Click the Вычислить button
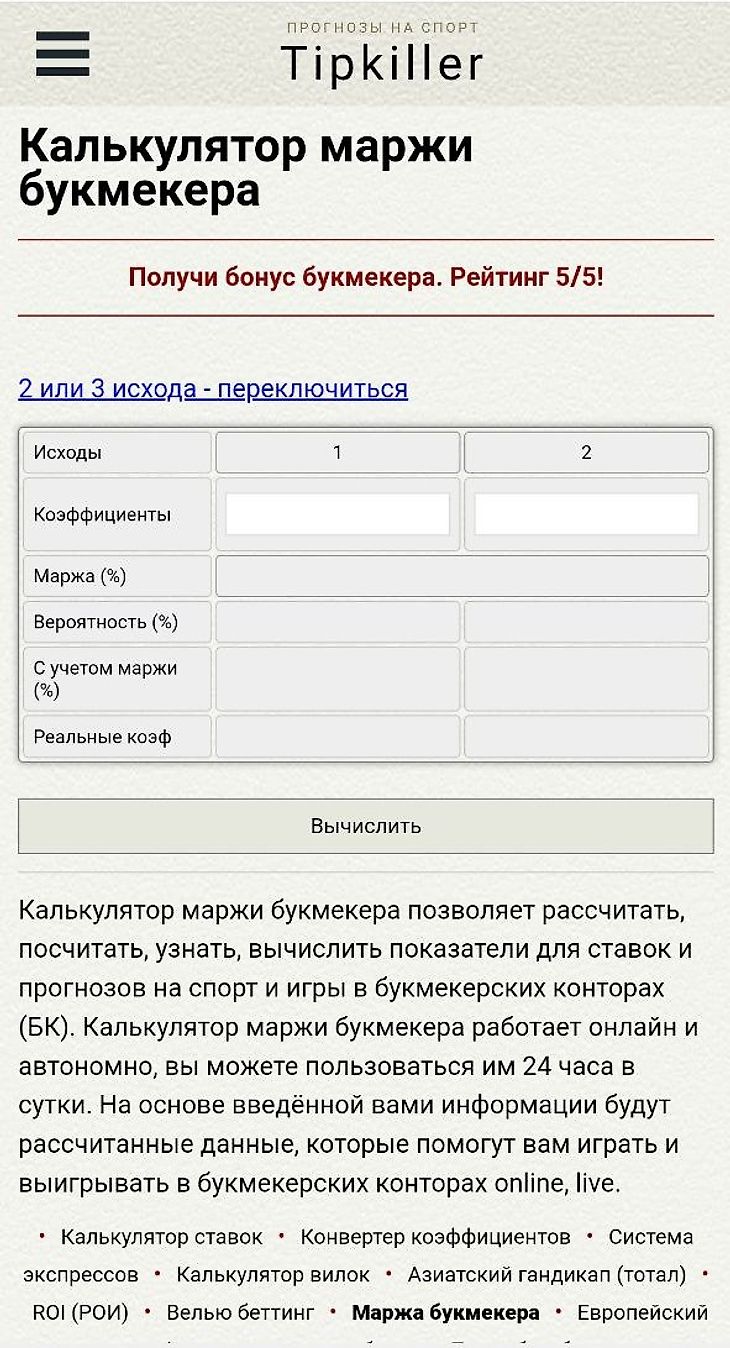730x1348 pixels. [x=366, y=826]
